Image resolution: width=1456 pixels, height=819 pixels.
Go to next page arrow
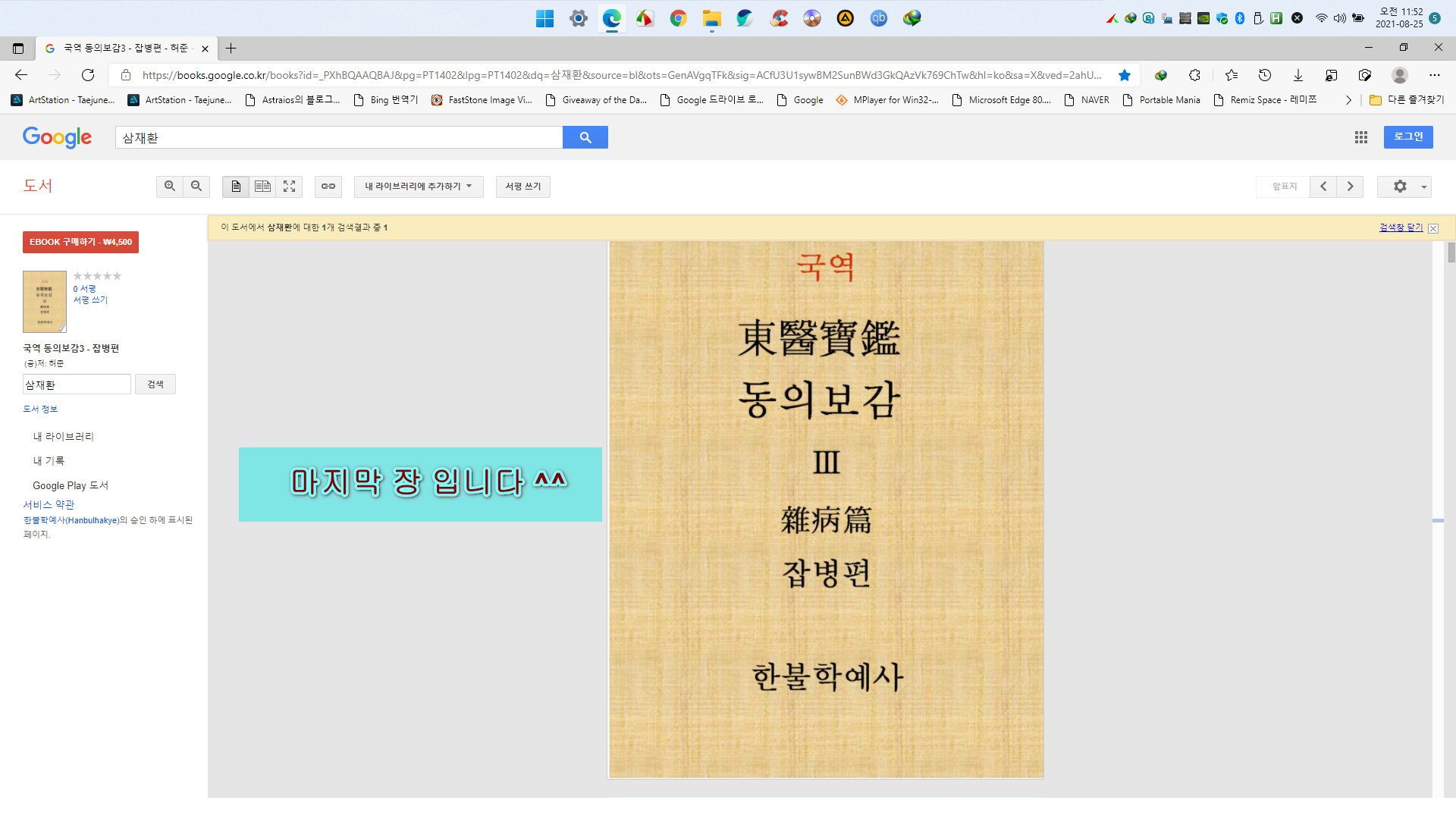(1350, 187)
